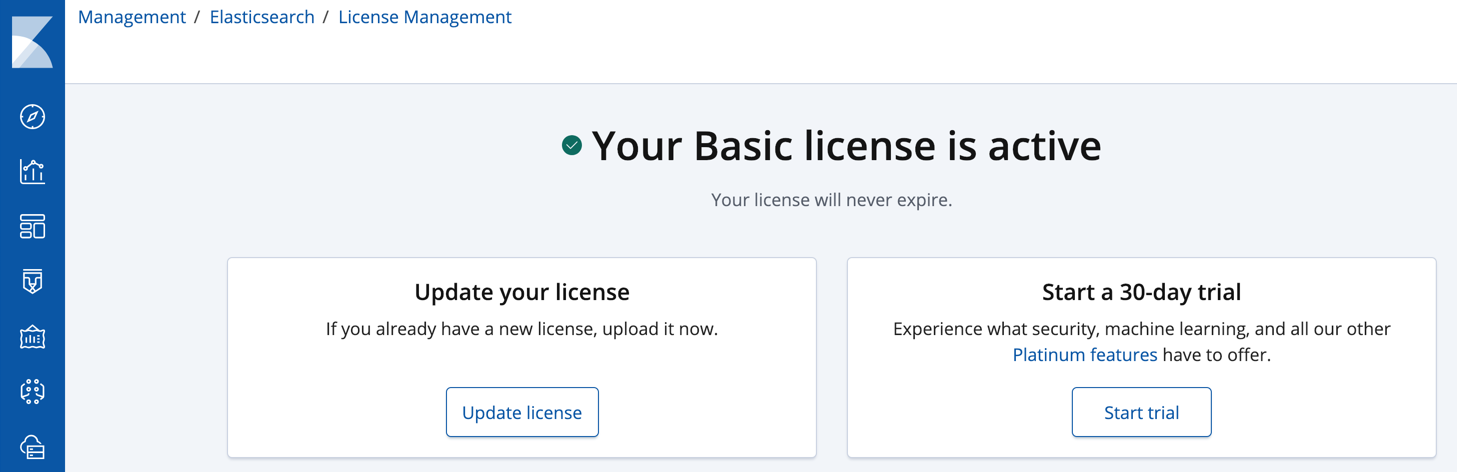Follow the Platinum features link
Image resolution: width=1457 pixels, height=472 pixels.
[x=1085, y=355]
